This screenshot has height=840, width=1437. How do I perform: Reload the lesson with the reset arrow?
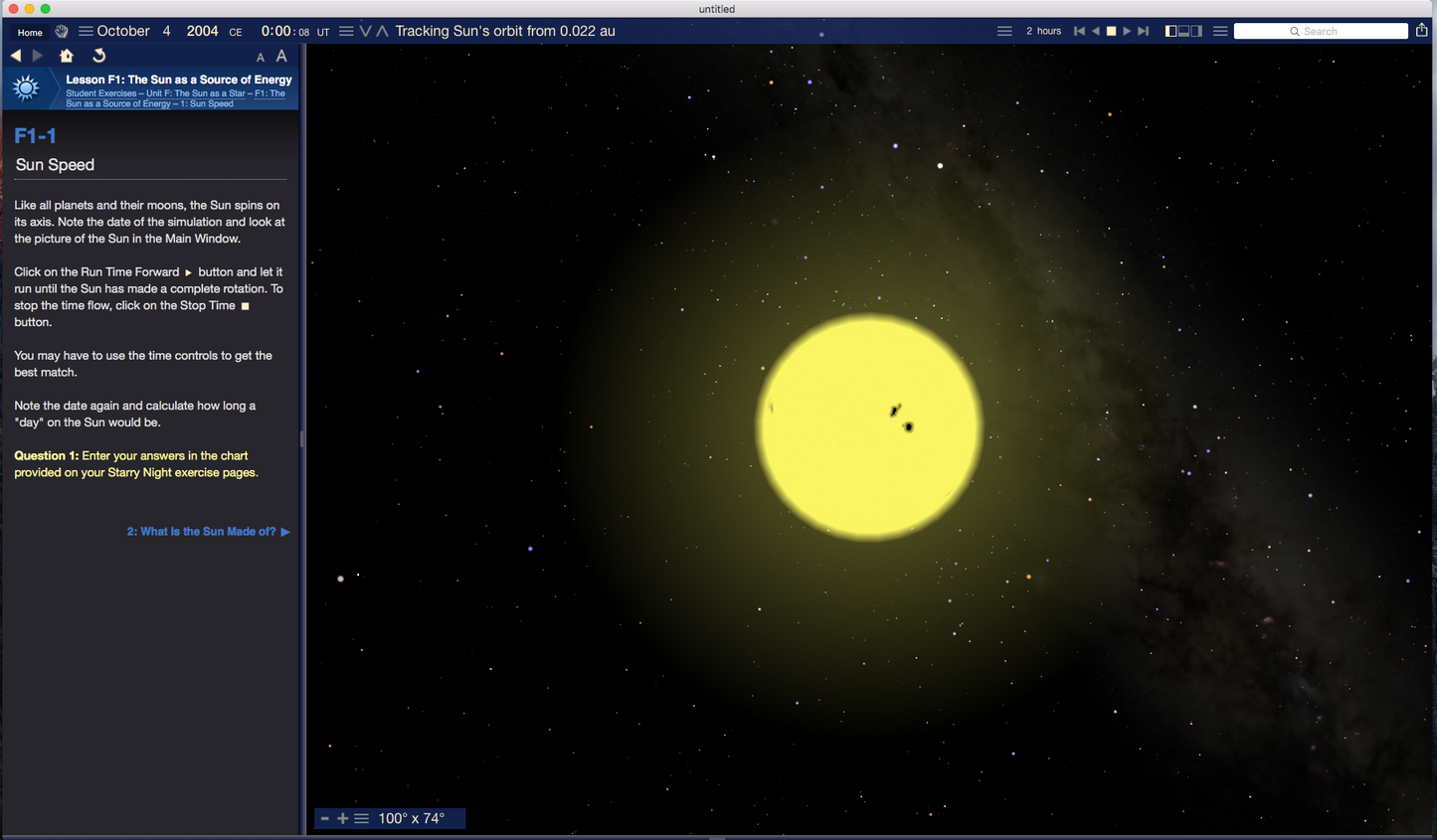[98, 56]
